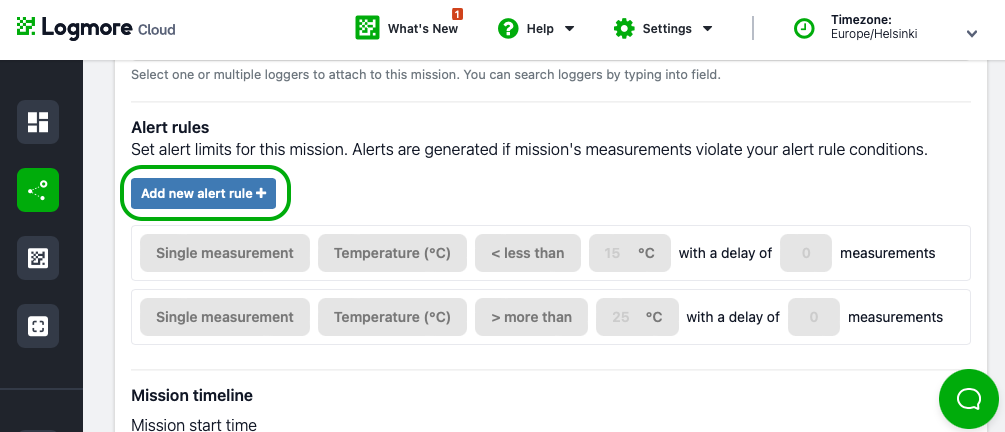
Task: Click the Logmore Cloud logo
Action: [96, 28]
